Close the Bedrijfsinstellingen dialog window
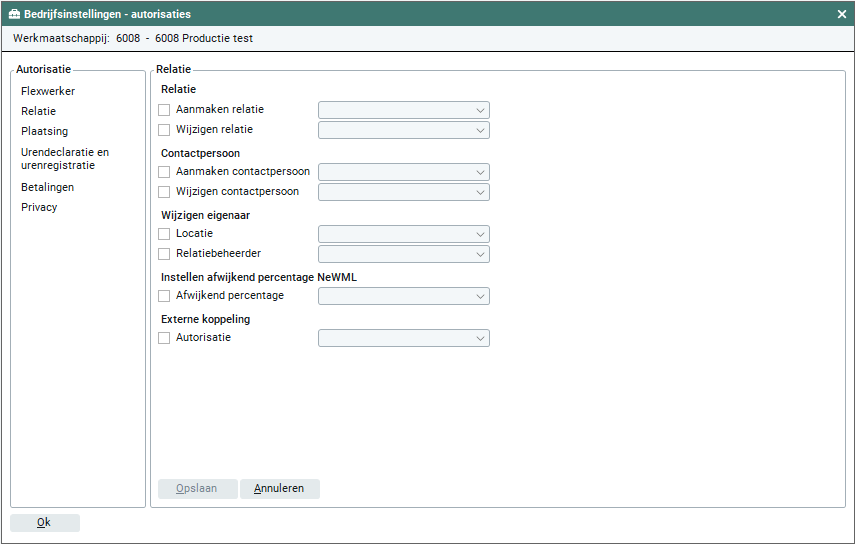The height and width of the screenshot is (544, 855). pos(842,14)
